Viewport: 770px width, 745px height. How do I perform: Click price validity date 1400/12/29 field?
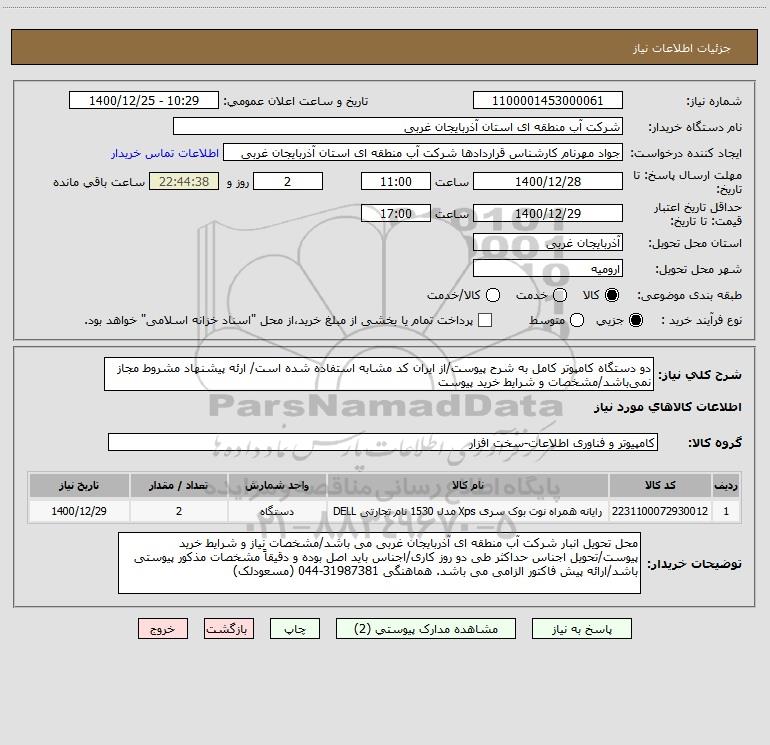[548, 213]
